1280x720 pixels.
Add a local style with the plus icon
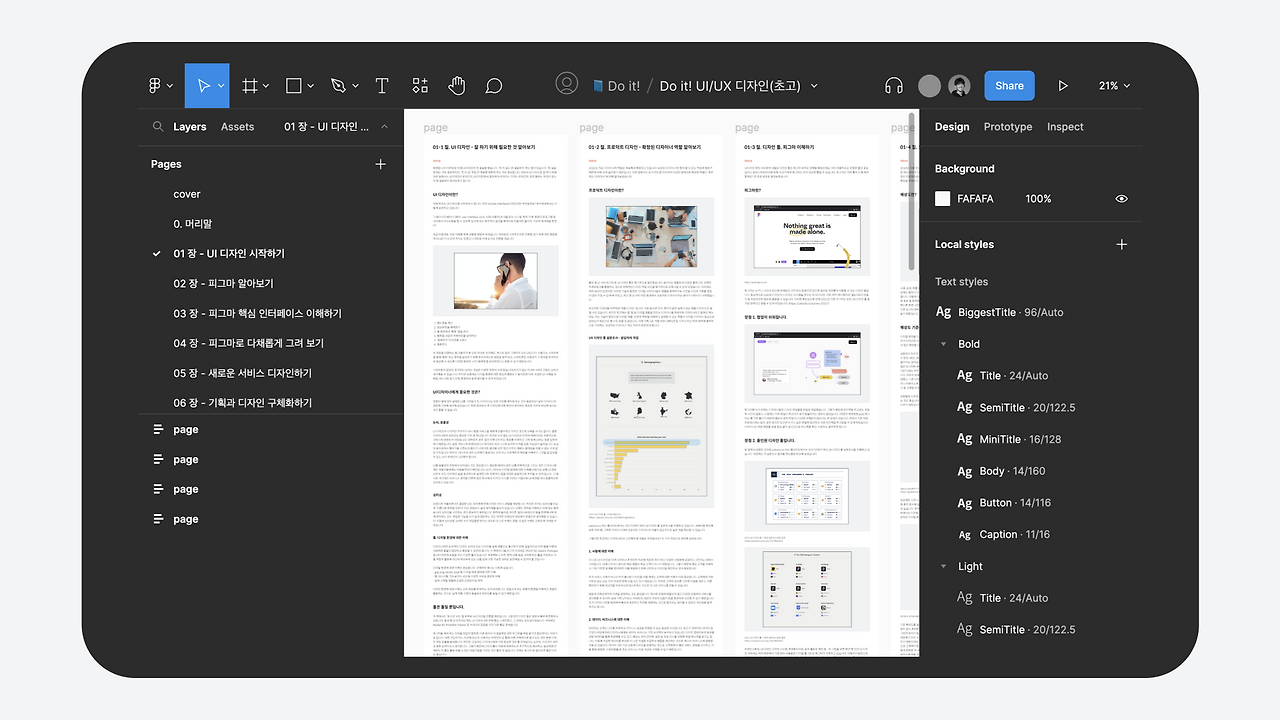click(1121, 244)
